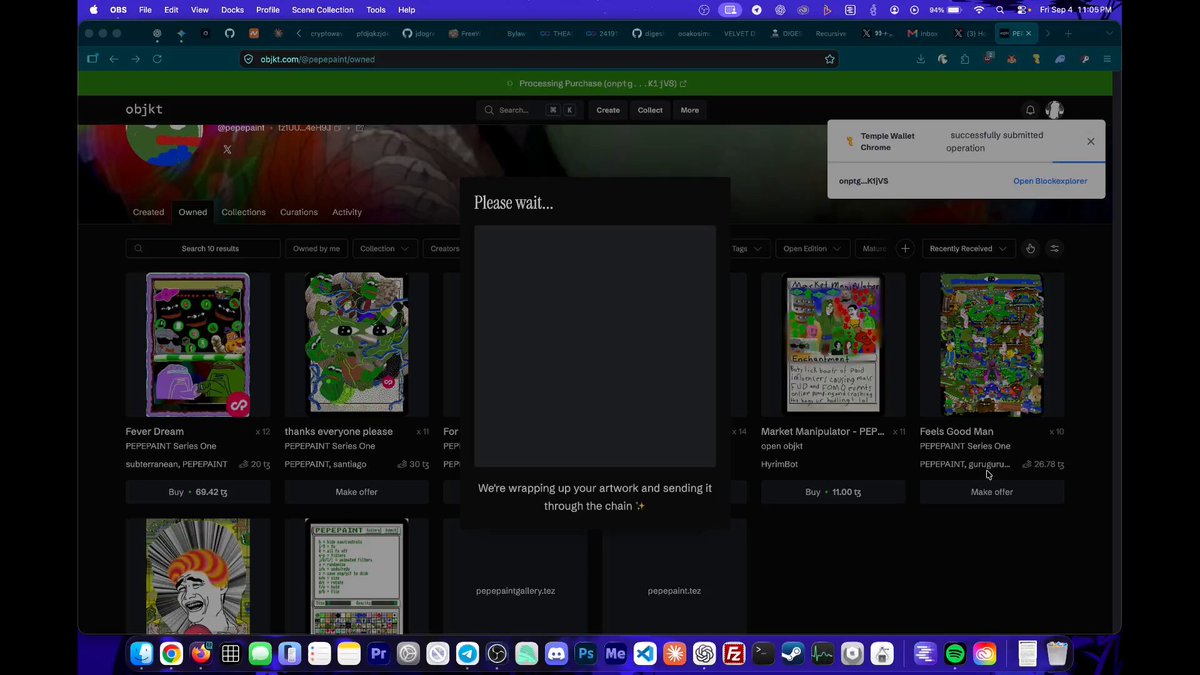Open the More menu in objkt header

click(x=690, y=110)
